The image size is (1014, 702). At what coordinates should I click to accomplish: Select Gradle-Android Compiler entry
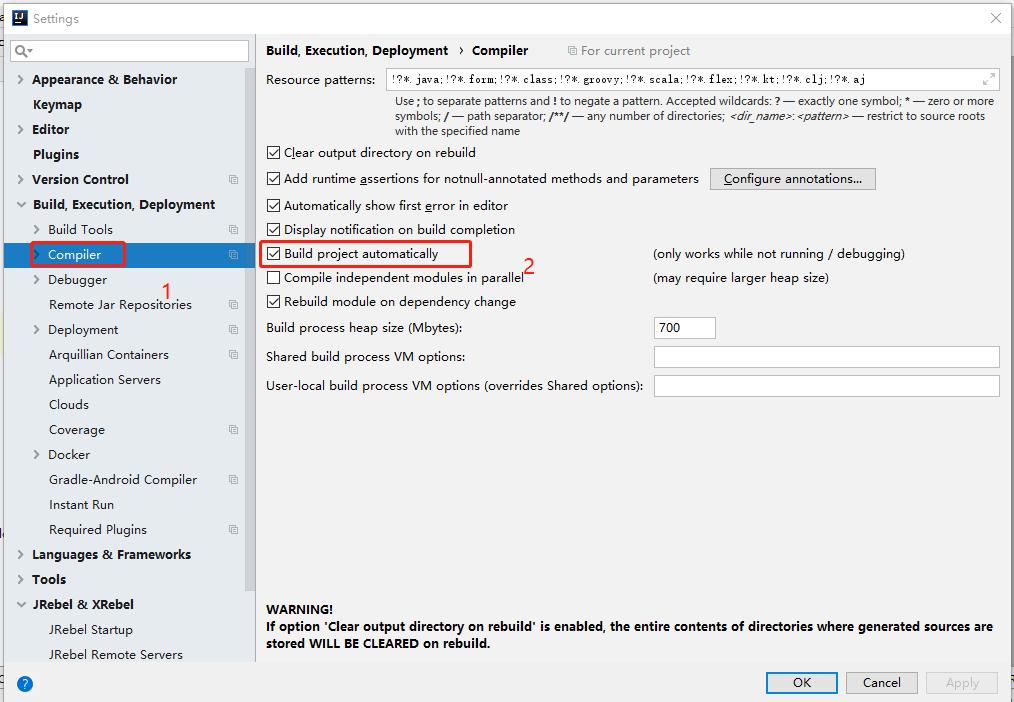pyautogui.click(x=123, y=480)
